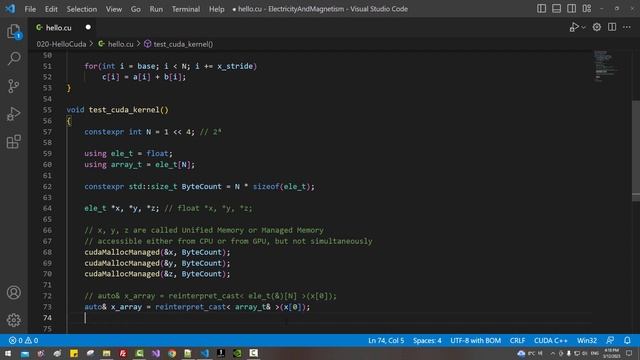Click line number 57 in gutter

pos(47,132)
